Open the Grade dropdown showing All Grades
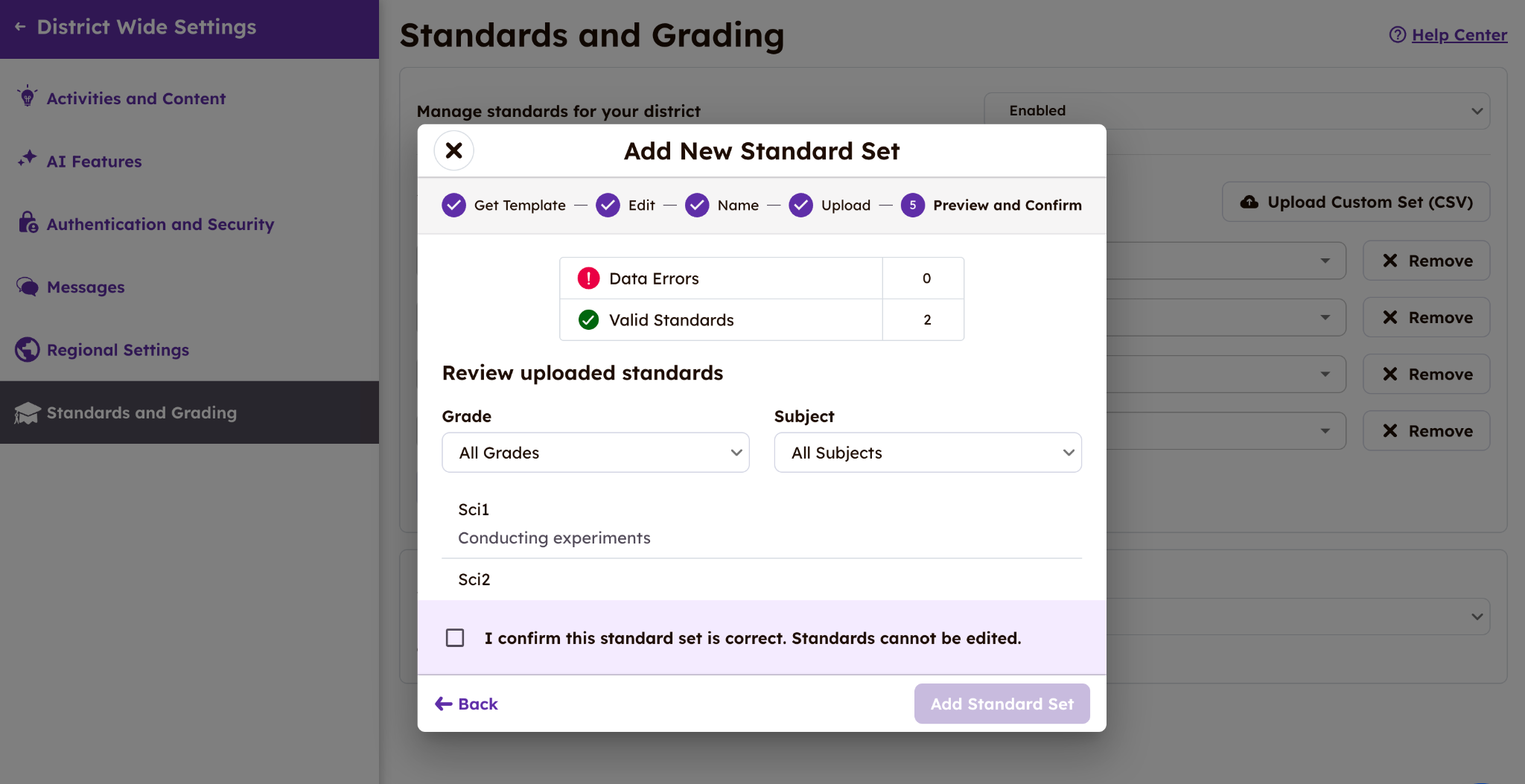Image resolution: width=1525 pixels, height=784 pixels. [595, 453]
